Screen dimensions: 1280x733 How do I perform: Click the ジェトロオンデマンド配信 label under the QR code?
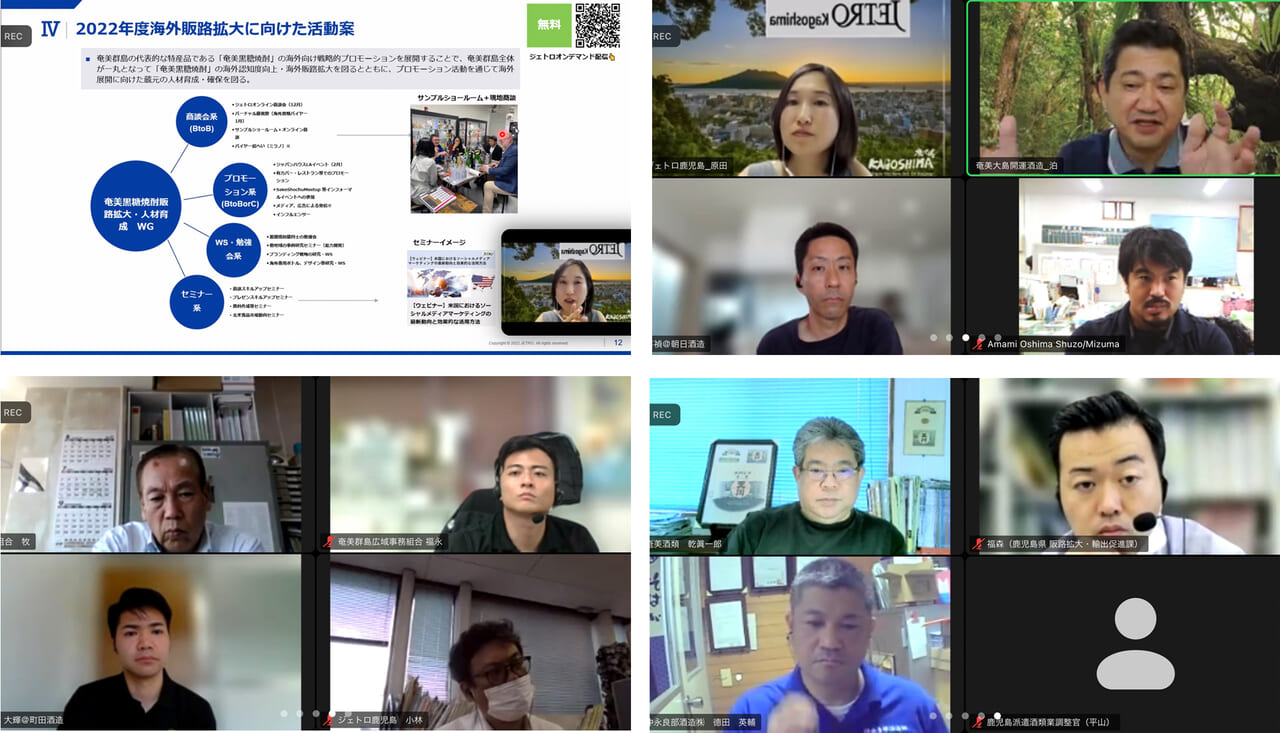[x=573, y=58]
